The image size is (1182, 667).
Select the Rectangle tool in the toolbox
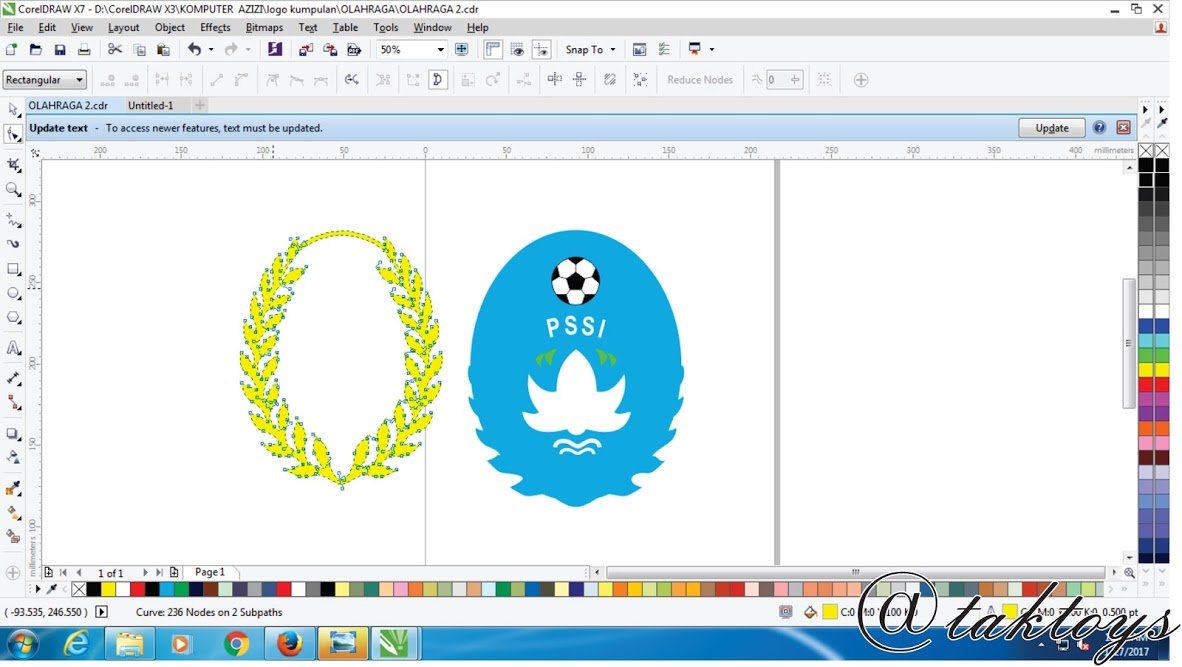click(x=14, y=269)
